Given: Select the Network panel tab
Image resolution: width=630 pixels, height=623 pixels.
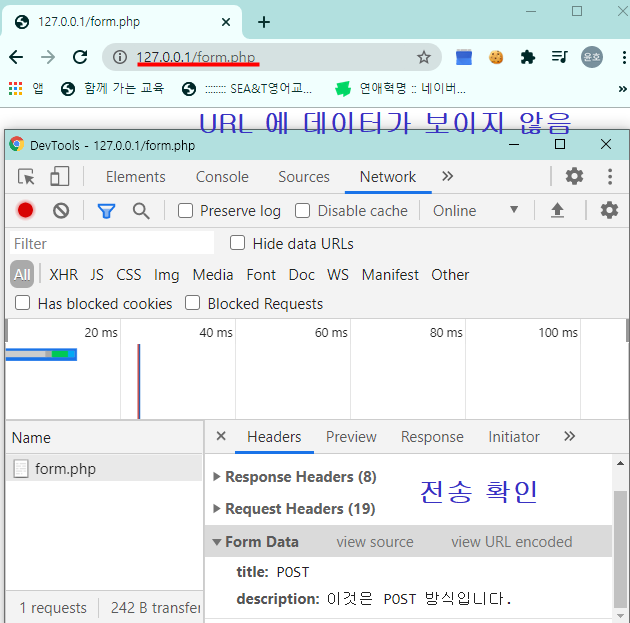Looking at the screenshot, I should [x=388, y=177].
